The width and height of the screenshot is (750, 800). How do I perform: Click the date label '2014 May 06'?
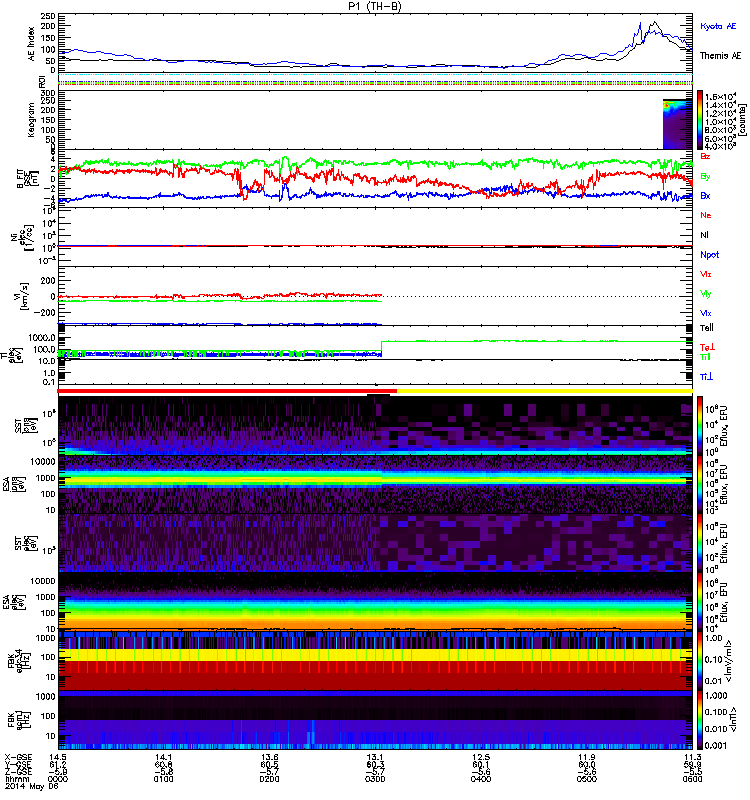tap(31, 786)
